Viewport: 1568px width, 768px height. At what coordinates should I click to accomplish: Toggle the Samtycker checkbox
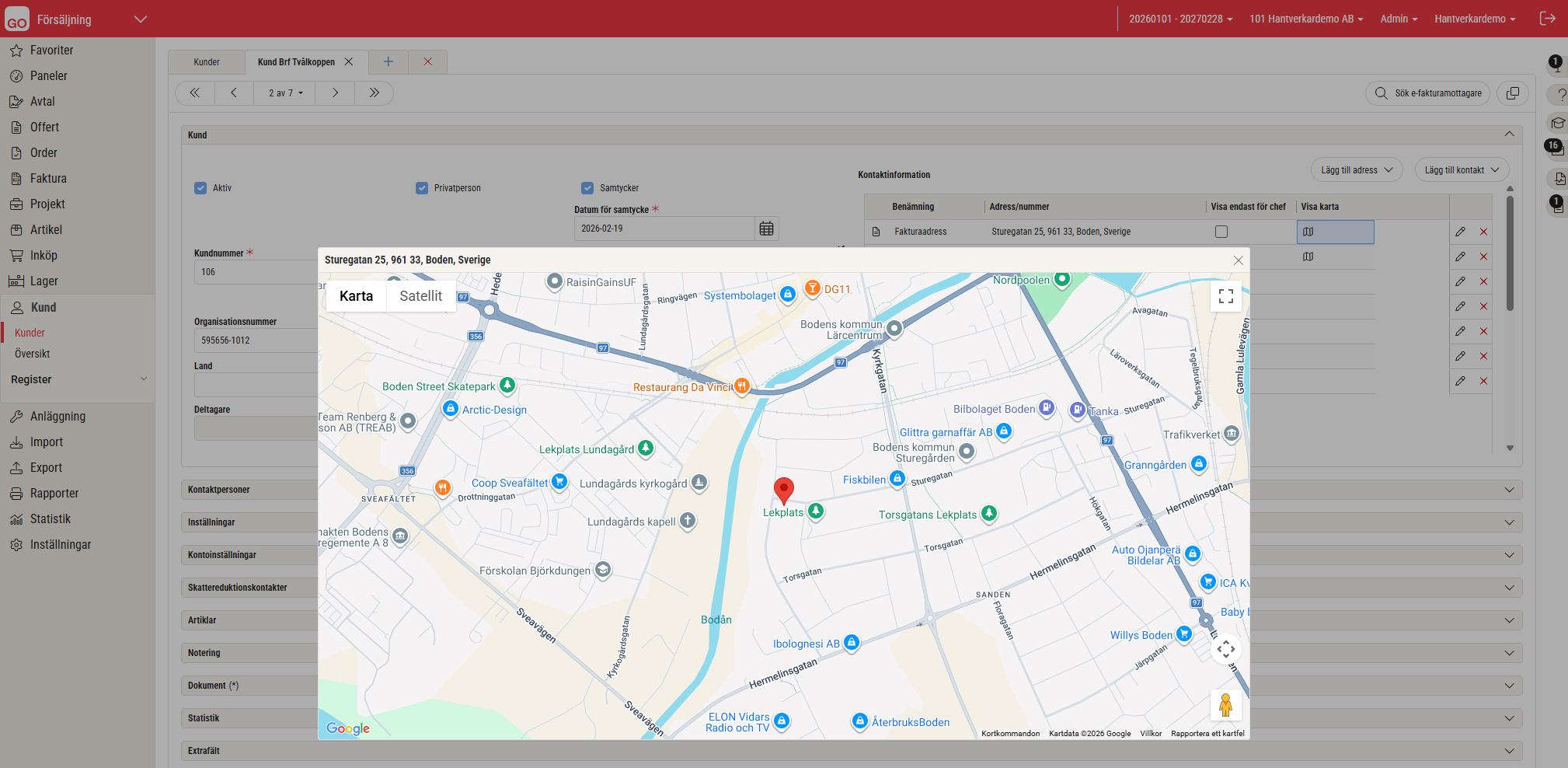[587, 188]
